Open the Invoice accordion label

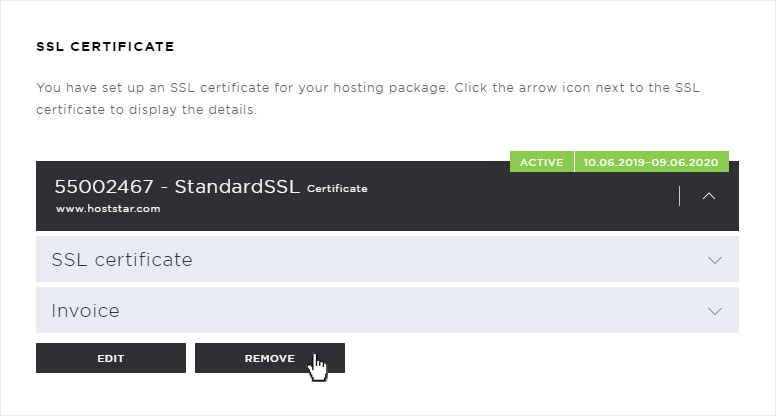(x=85, y=311)
